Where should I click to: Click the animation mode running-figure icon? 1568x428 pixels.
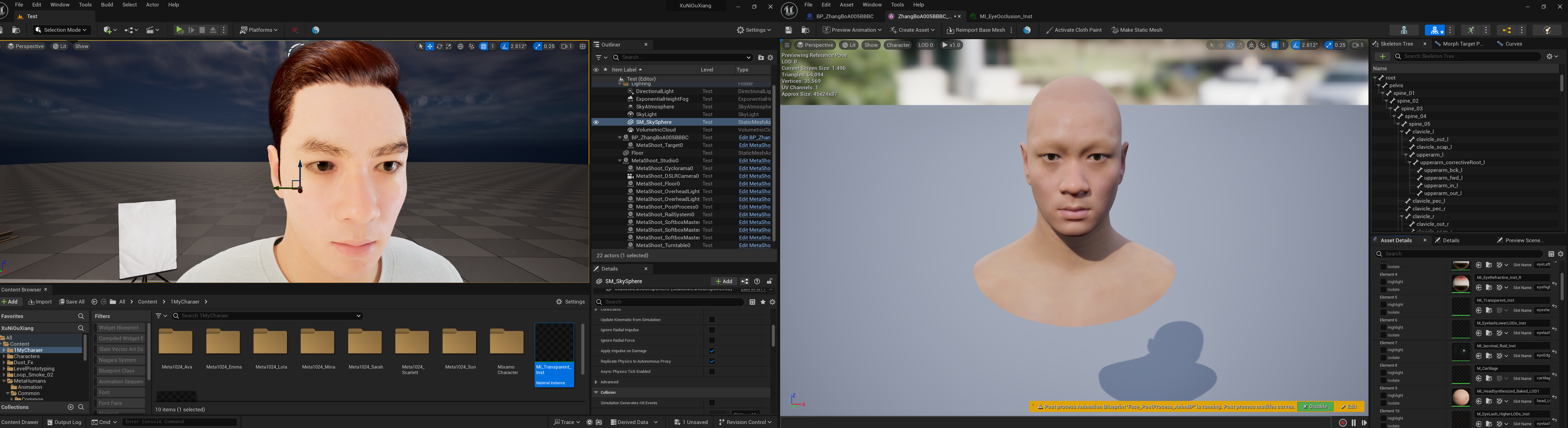click(1471, 30)
